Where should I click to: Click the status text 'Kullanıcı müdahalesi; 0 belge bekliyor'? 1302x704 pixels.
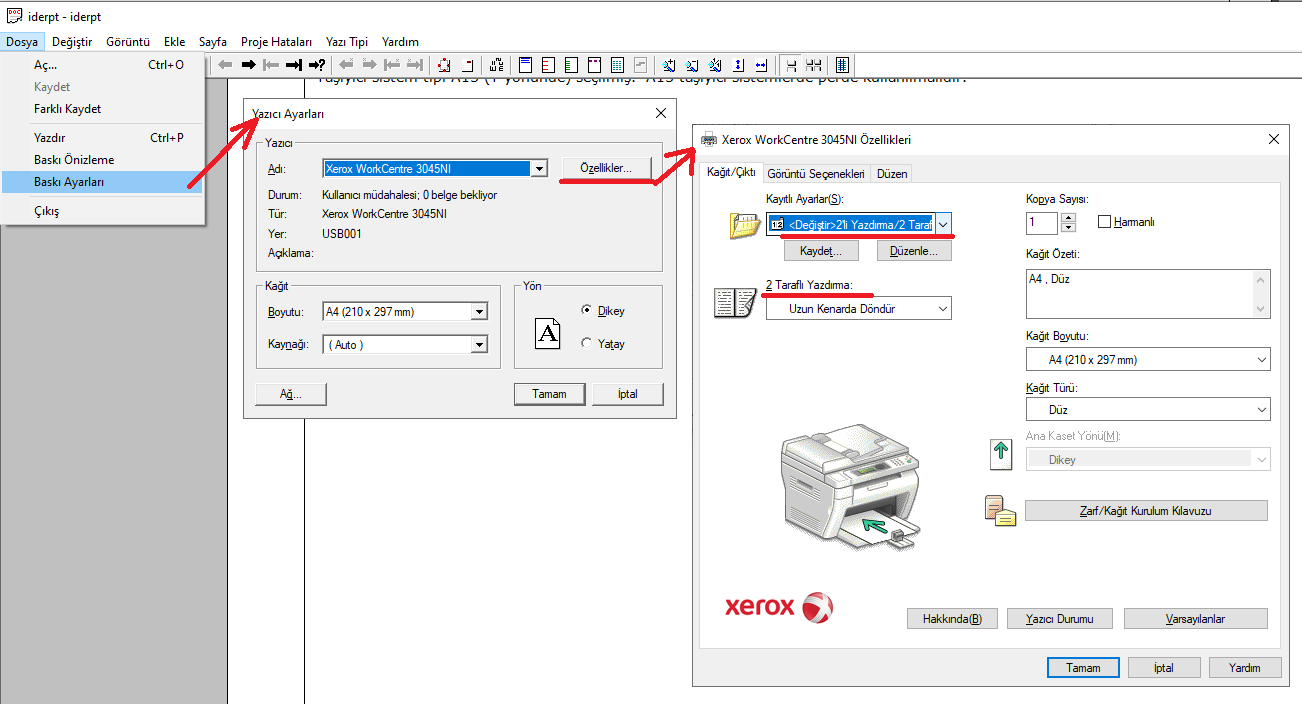(x=409, y=195)
